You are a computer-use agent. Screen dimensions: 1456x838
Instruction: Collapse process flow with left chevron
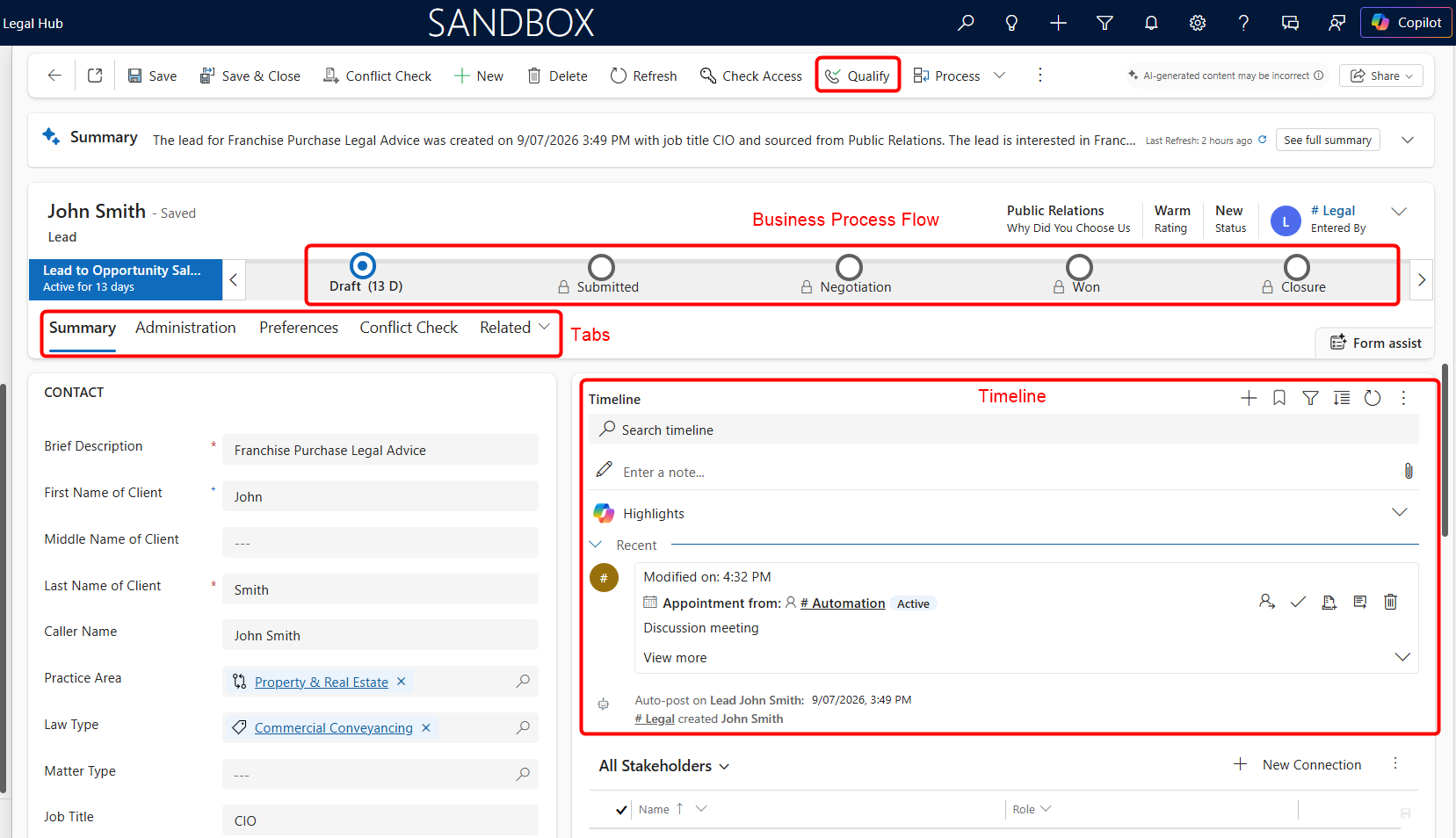[x=234, y=280]
